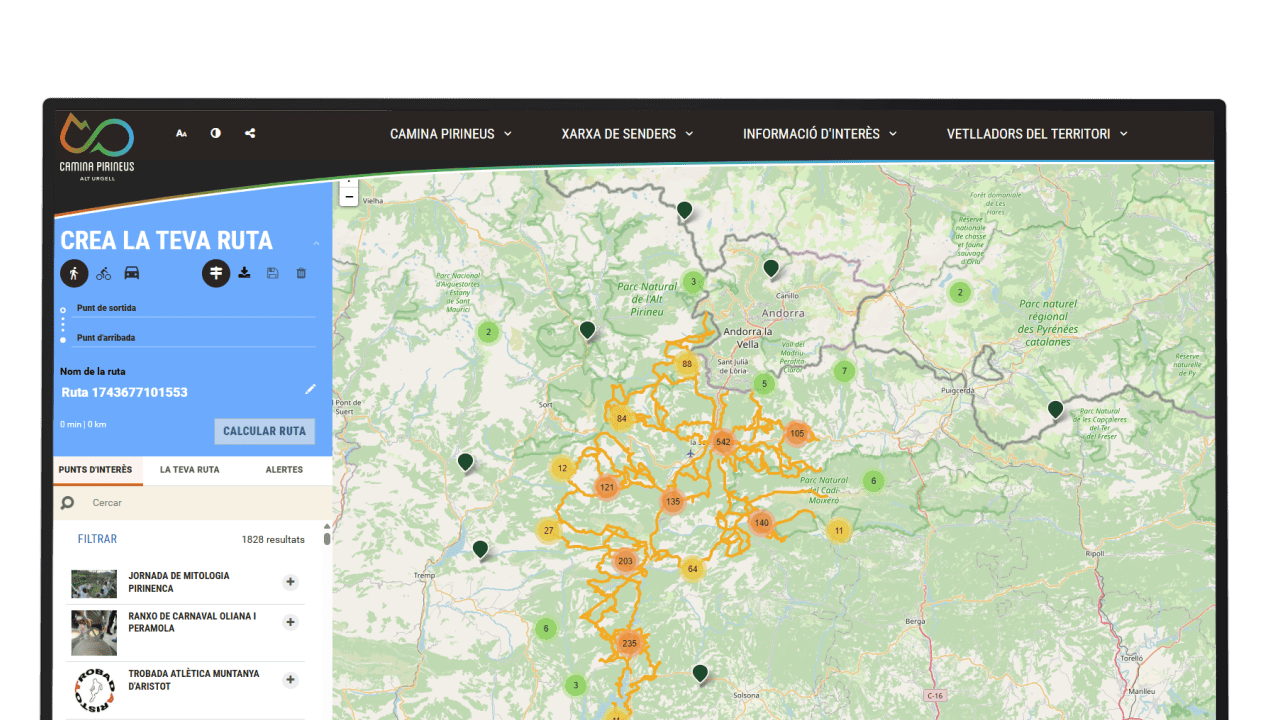
Task: Click the 1828 resultats count text
Action: pos(273,540)
